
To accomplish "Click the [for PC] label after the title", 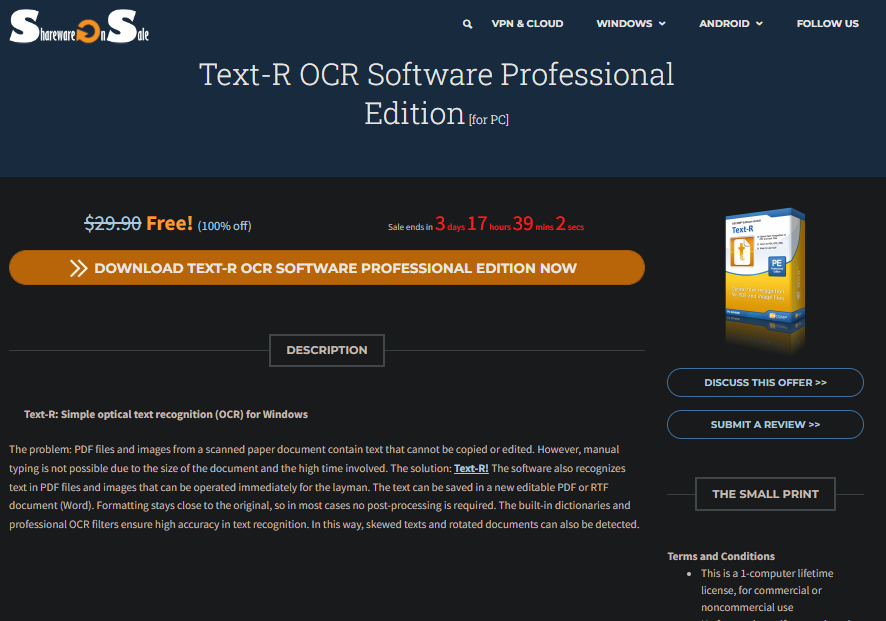I will pyautogui.click(x=489, y=120).
